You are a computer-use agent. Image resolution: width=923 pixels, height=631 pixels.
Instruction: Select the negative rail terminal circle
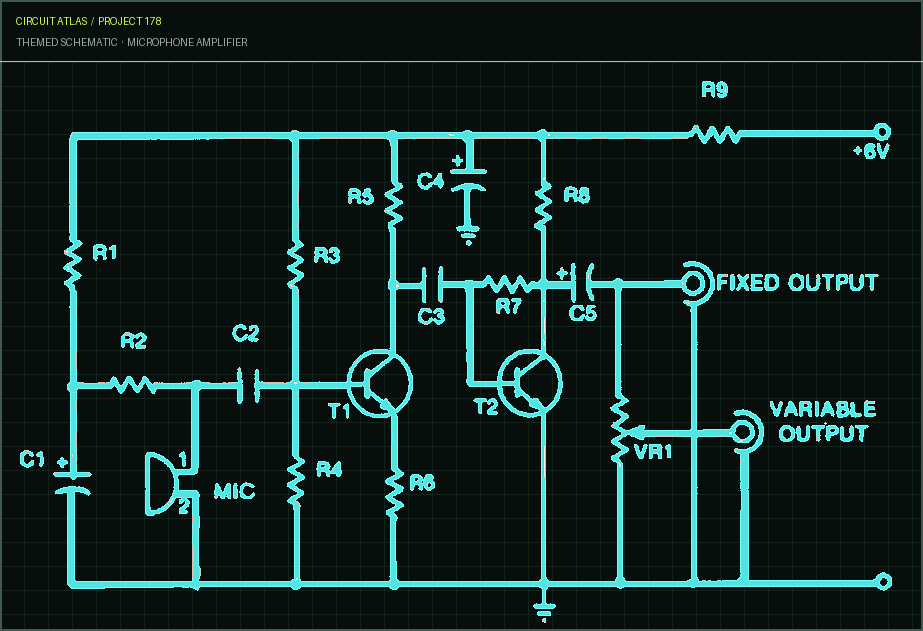[883, 582]
